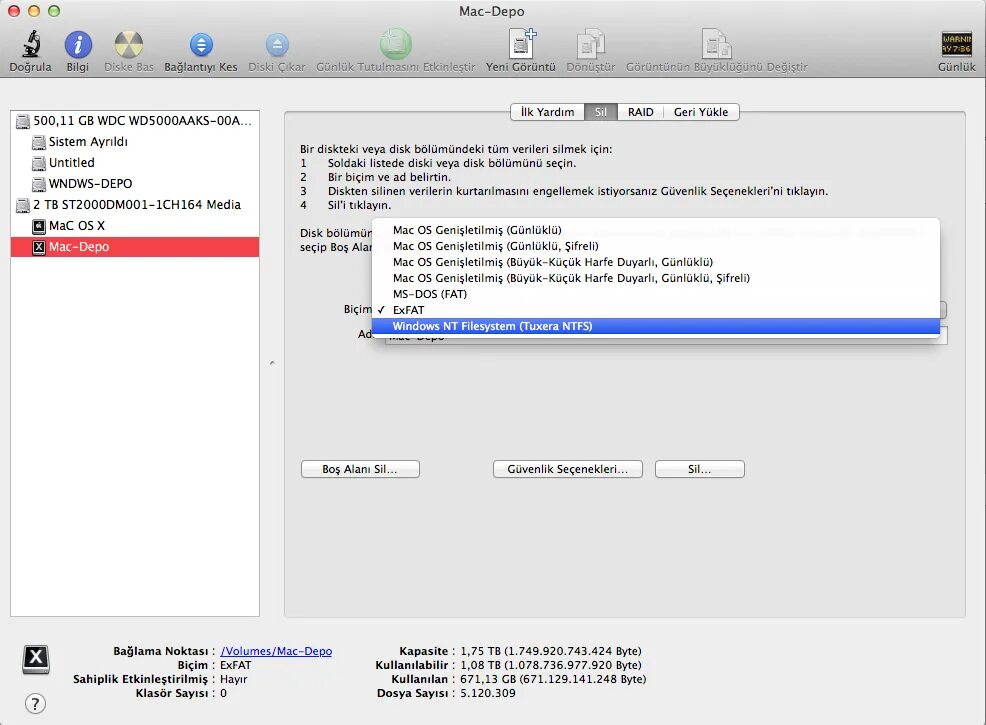Choose Büyük-Küçük Harfe Duyarlı, Günlüklü format
This screenshot has width=986, height=725.
[656, 262]
